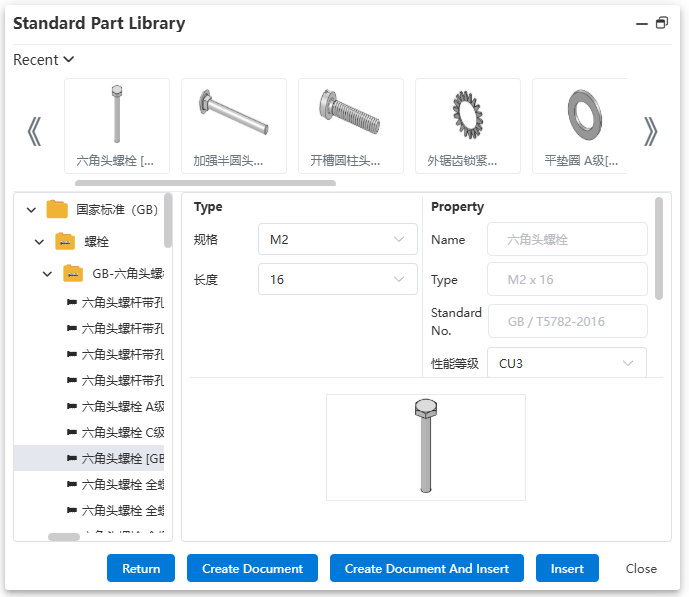Screen dimensions: 689x597
Task: Collapse the 螺栓 tree node chevron
Action: 39,242
